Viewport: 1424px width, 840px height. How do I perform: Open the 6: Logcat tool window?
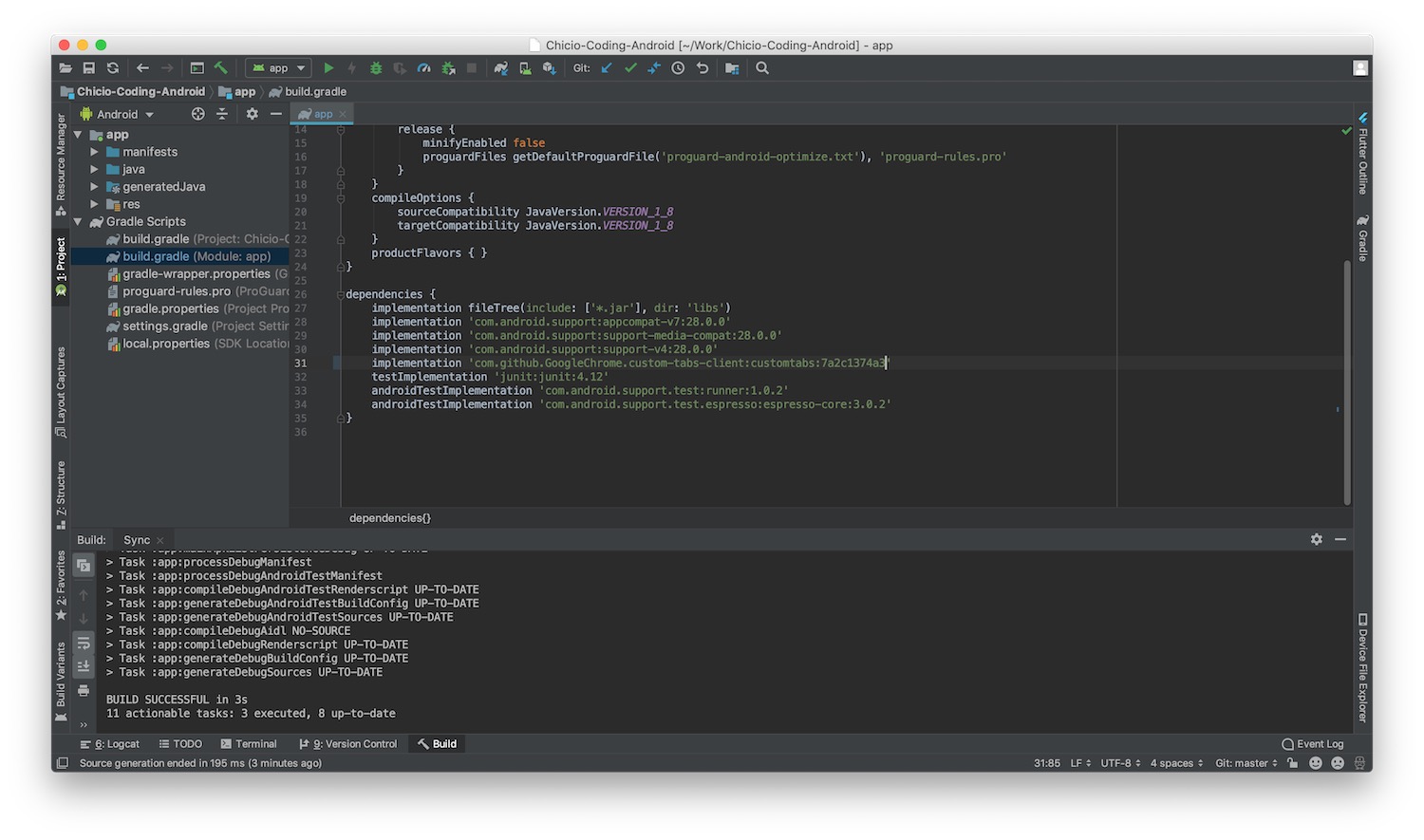110,744
